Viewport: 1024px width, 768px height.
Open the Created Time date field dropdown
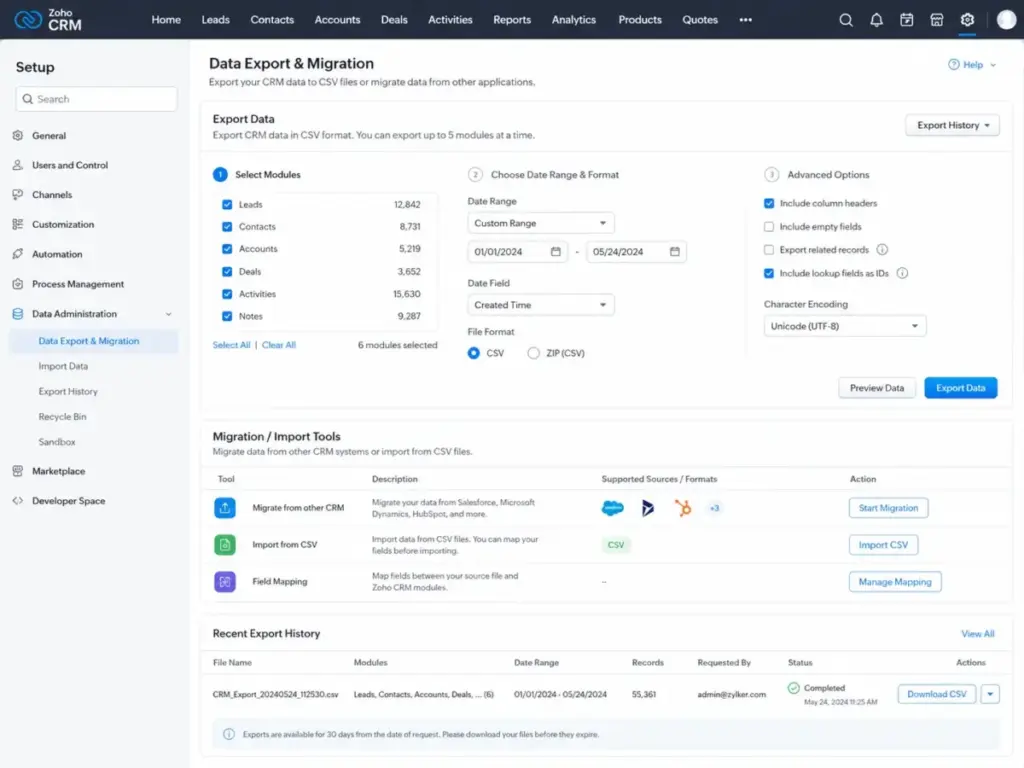click(x=541, y=305)
